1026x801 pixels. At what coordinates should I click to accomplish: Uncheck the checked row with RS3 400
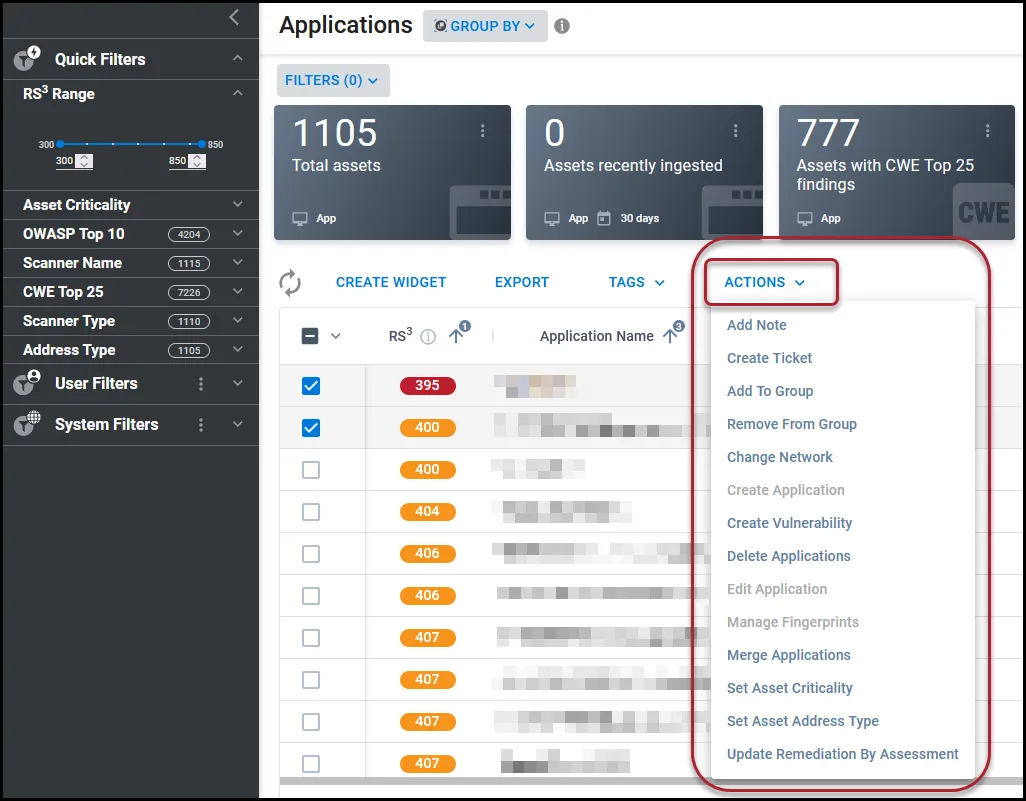(311, 428)
